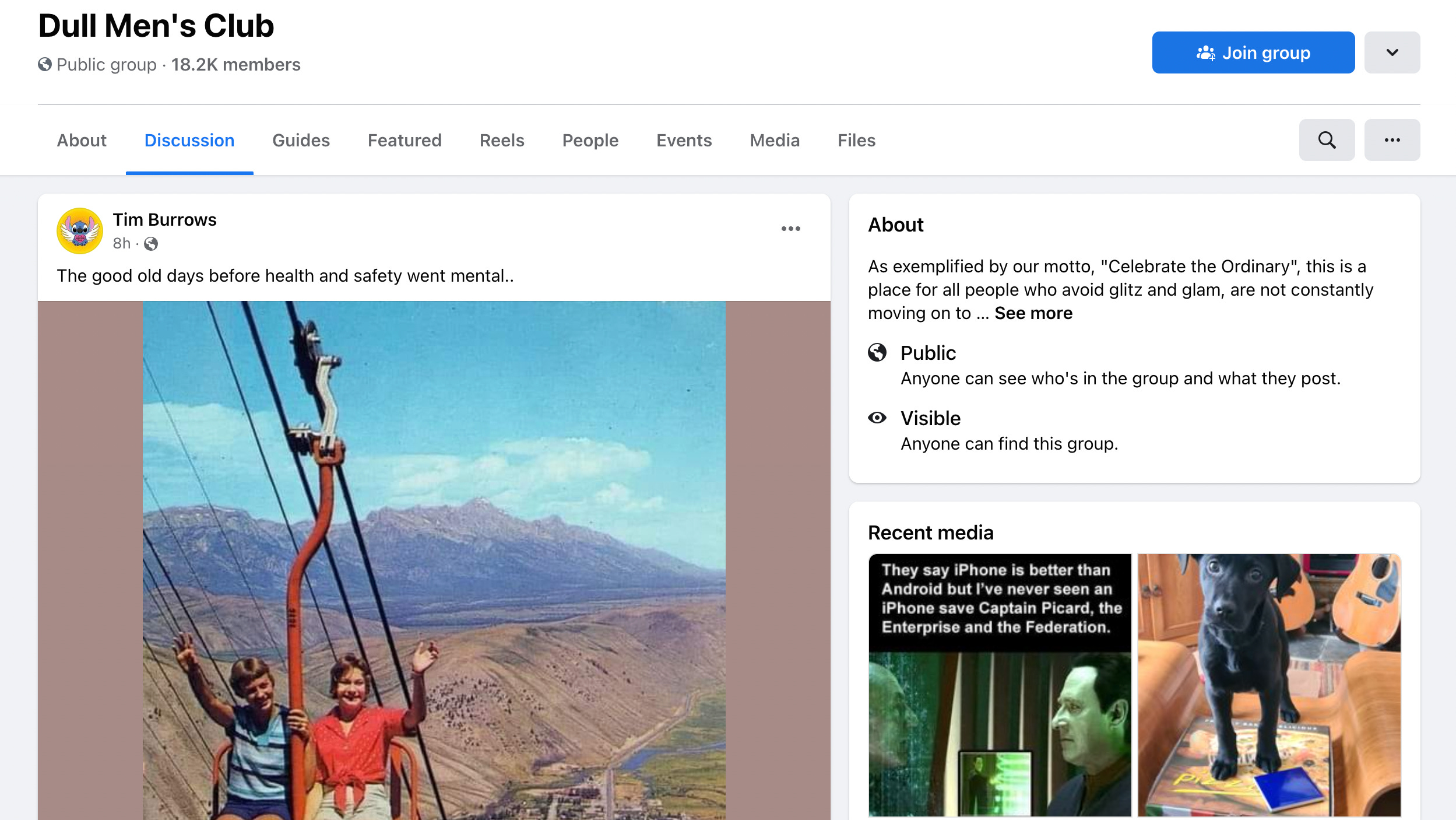Viewport: 1456px width, 820px height.
Task: Go to the People tab
Action: click(x=590, y=141)
